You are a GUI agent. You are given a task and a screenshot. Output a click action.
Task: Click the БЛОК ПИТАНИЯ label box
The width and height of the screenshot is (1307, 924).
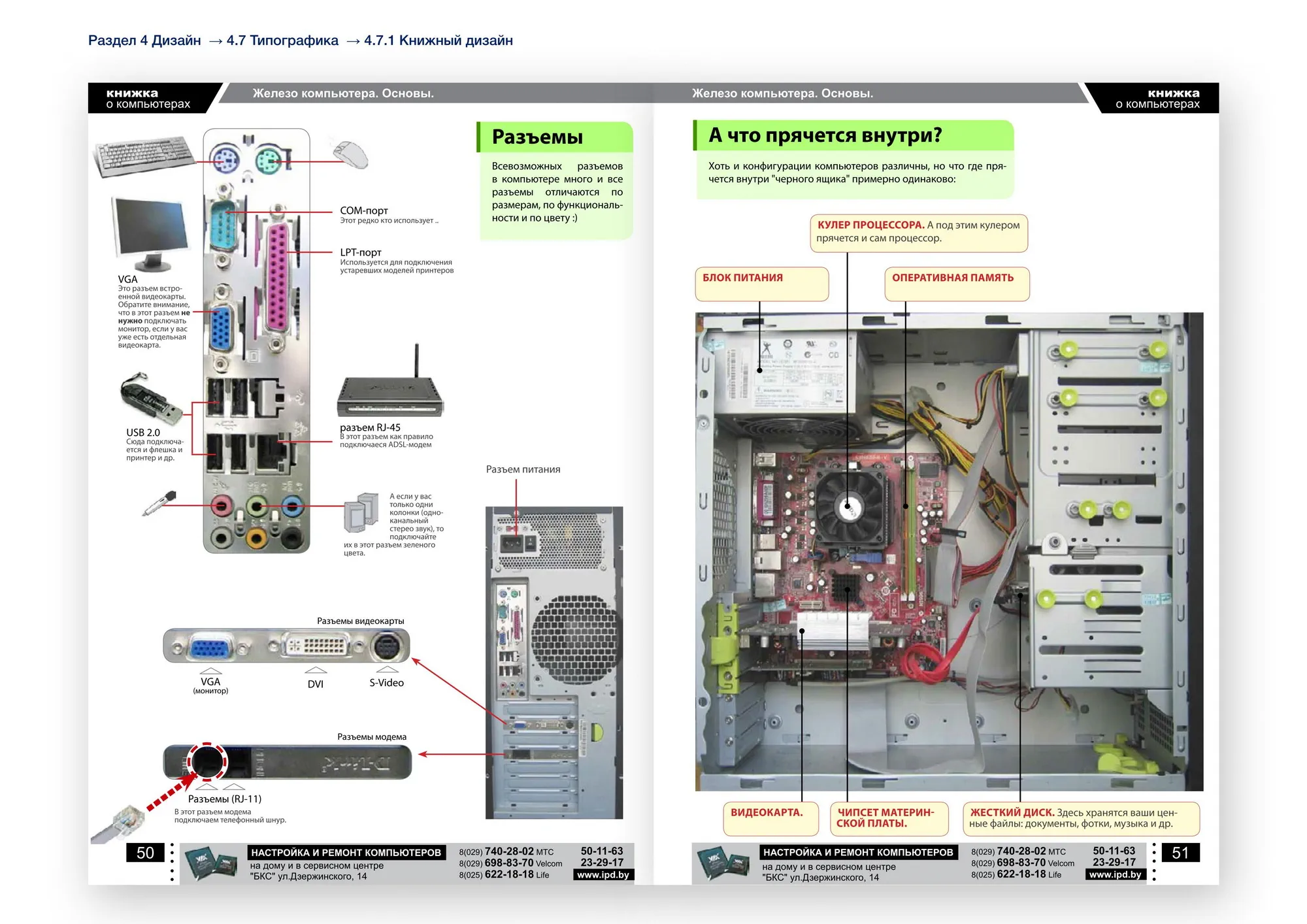[x=761, y=284]
